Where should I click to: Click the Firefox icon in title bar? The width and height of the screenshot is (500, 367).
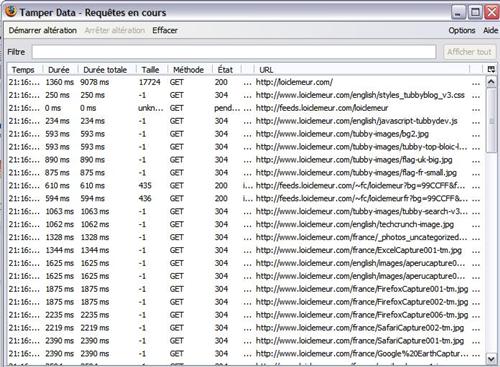(x=11, y=11)
